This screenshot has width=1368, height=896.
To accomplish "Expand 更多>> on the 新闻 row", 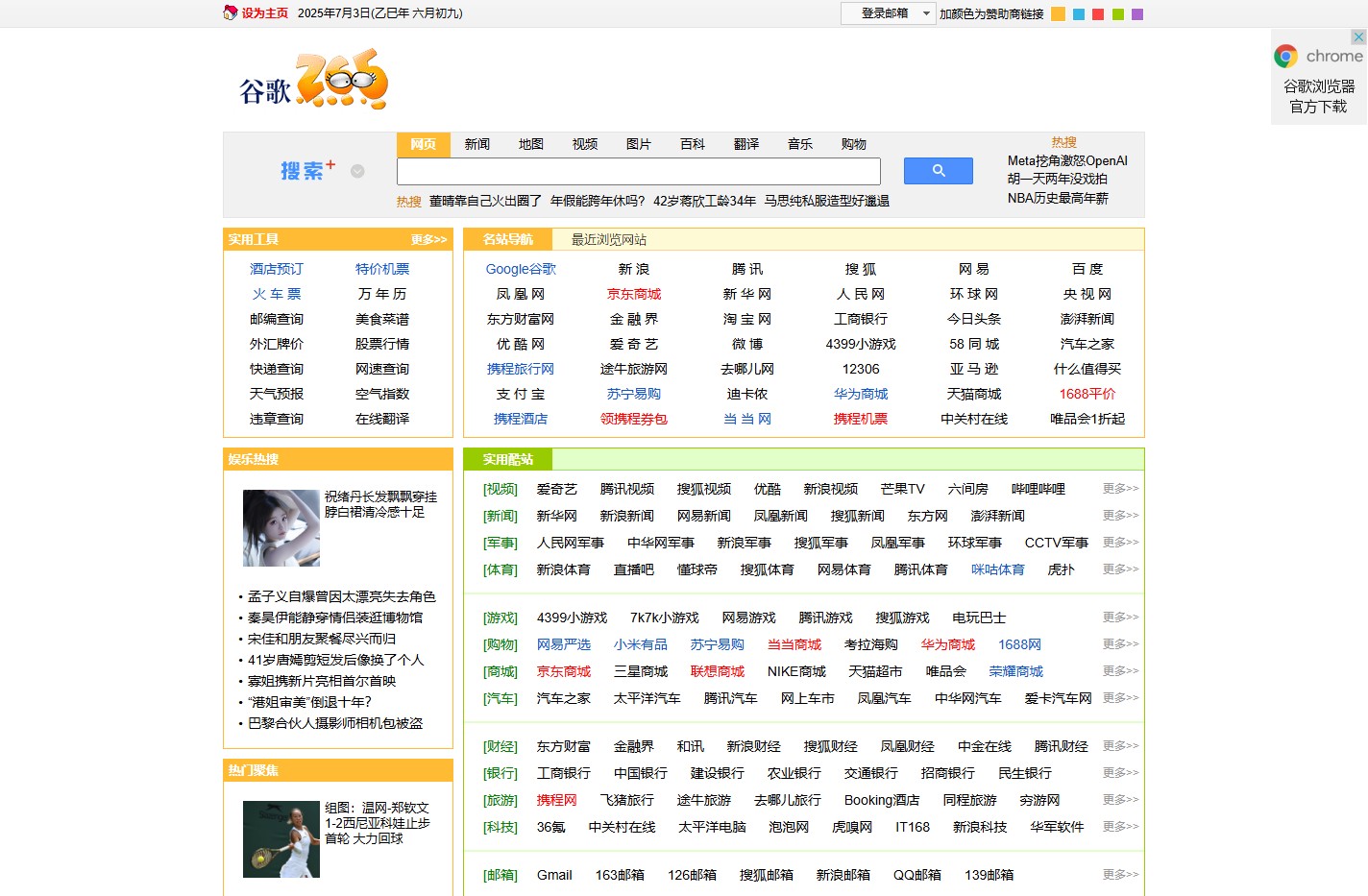I will pyautogui.click(x=1120, y=516).
